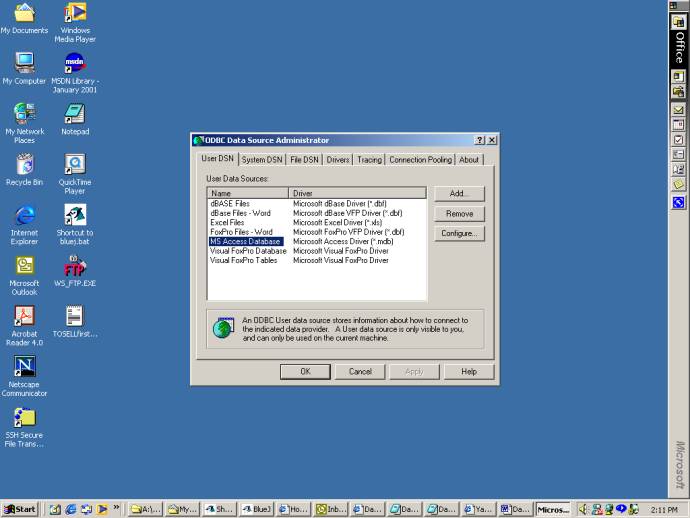Open the MSDN Library January 2001 shortcut
Screen dimensions: 690x518
point(75,73)
